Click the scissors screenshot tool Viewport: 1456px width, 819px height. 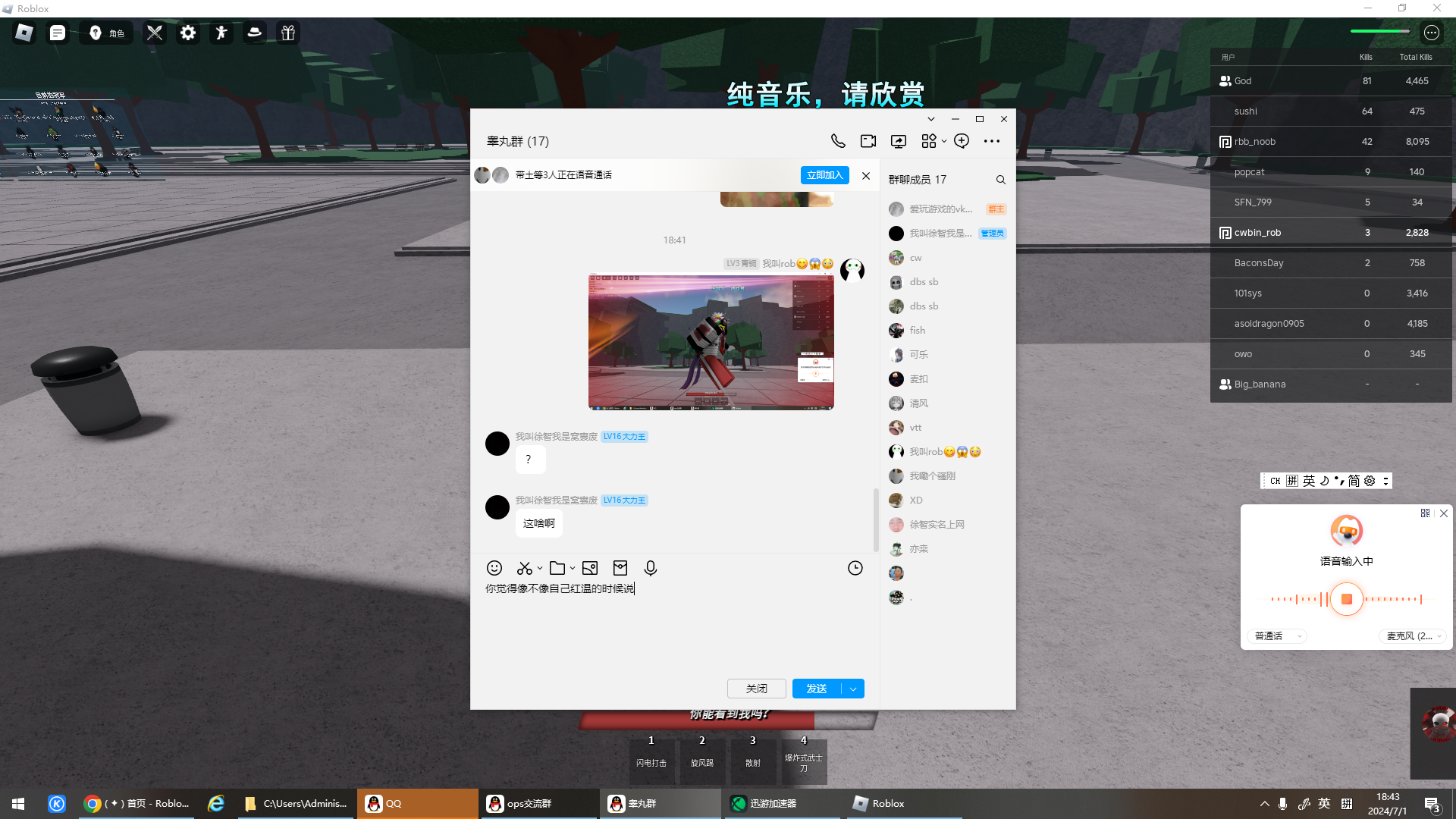tap(525, 568)
